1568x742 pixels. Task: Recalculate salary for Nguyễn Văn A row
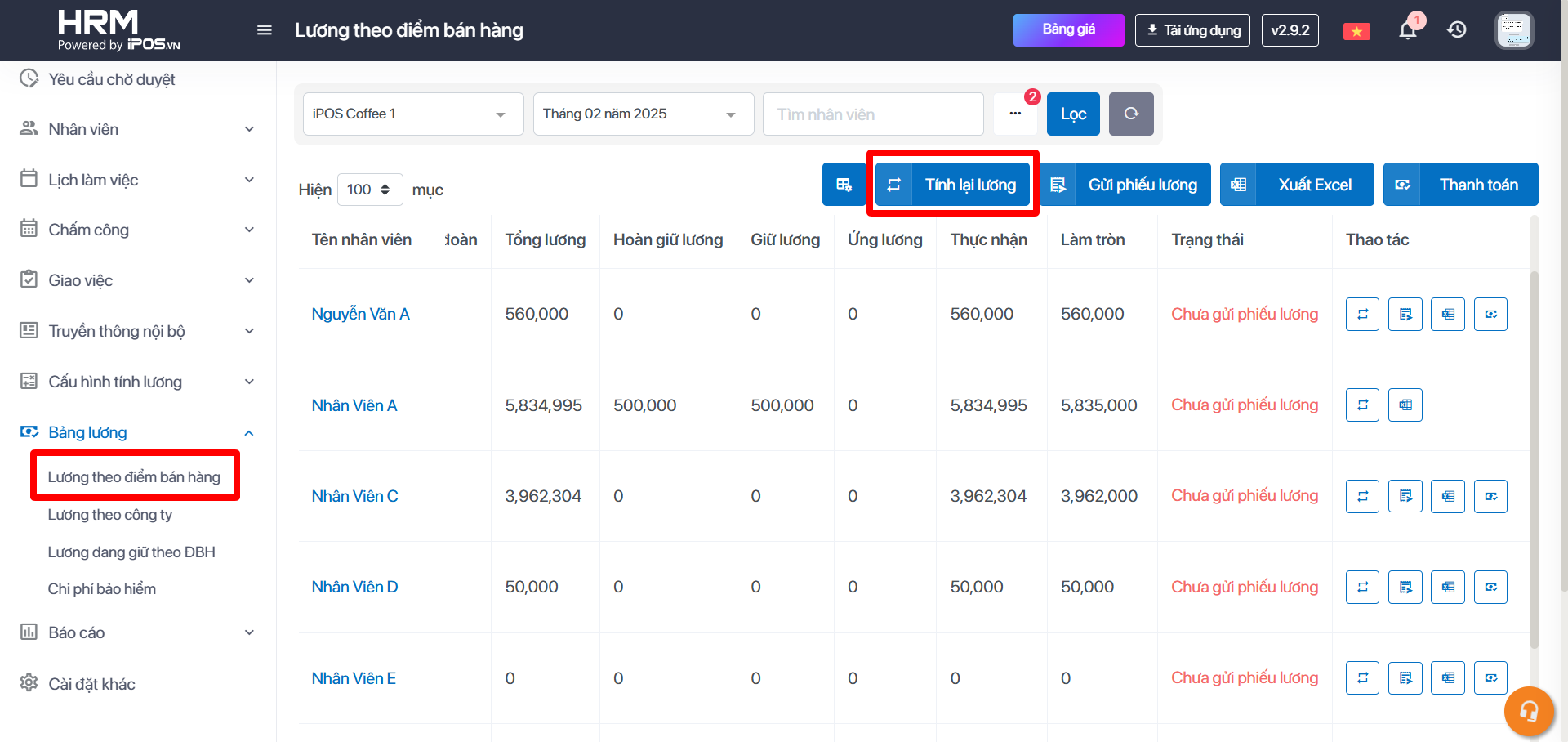pos(1362,315)
